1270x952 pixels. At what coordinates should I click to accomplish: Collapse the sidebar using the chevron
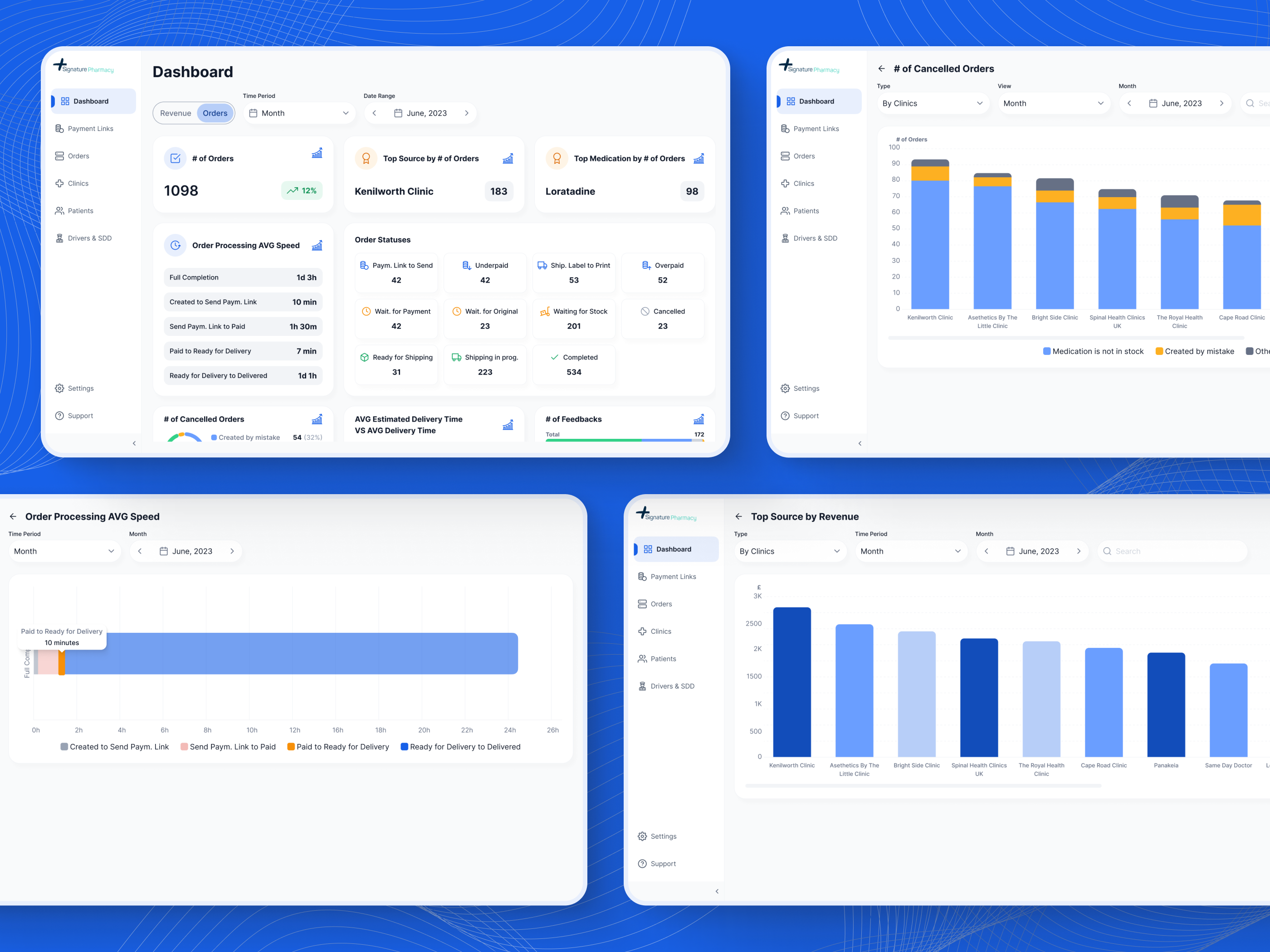coord(134,443)
